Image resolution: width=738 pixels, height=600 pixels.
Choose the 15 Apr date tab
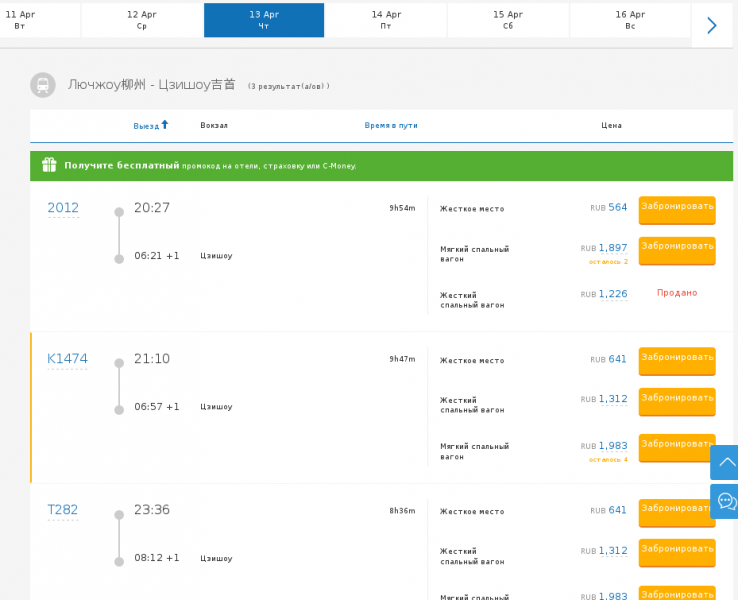(508, 20)
